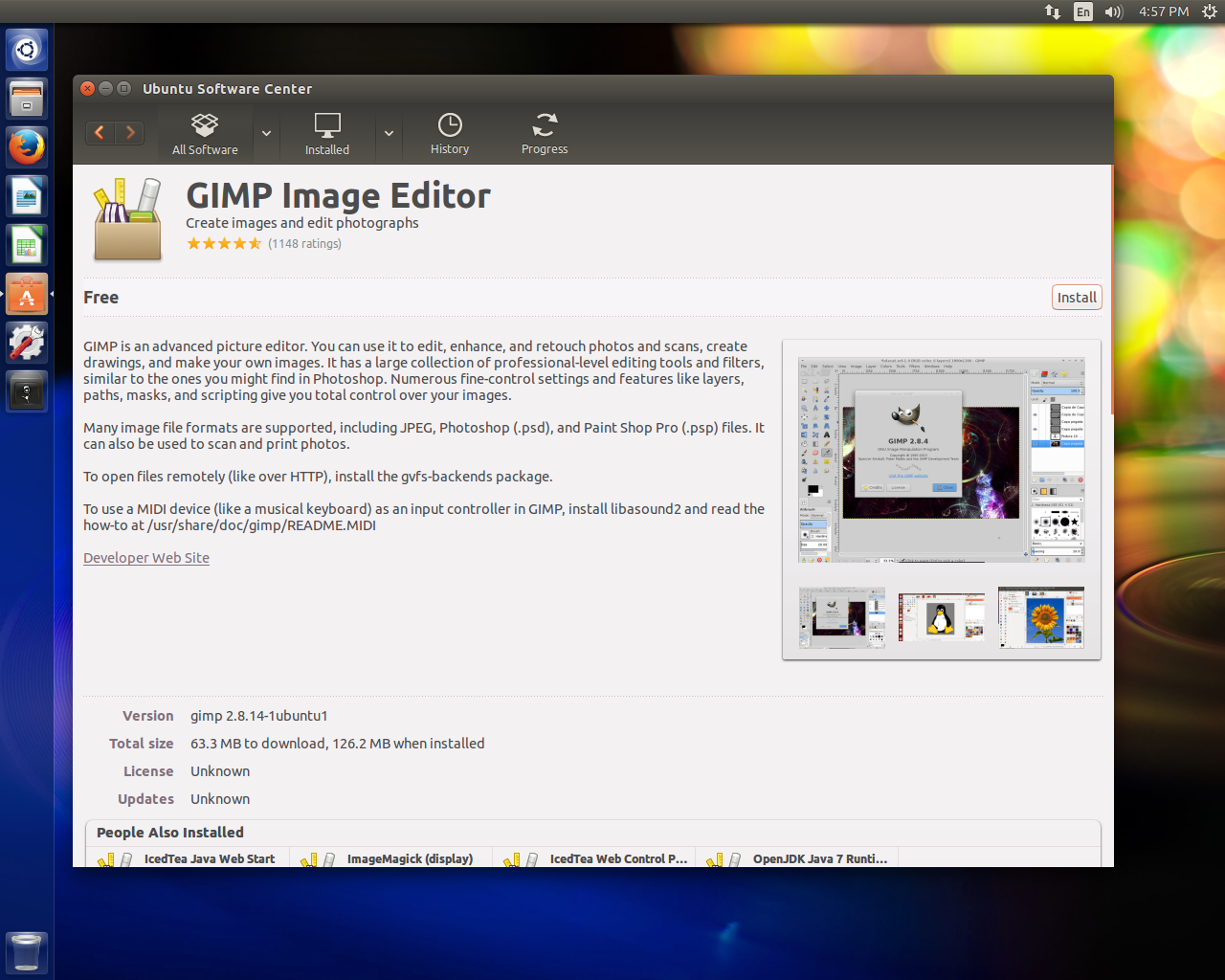This screenshot has width=1225, height=980.
Task: Open the Trash in the launcher
Action: click(27, 952)
